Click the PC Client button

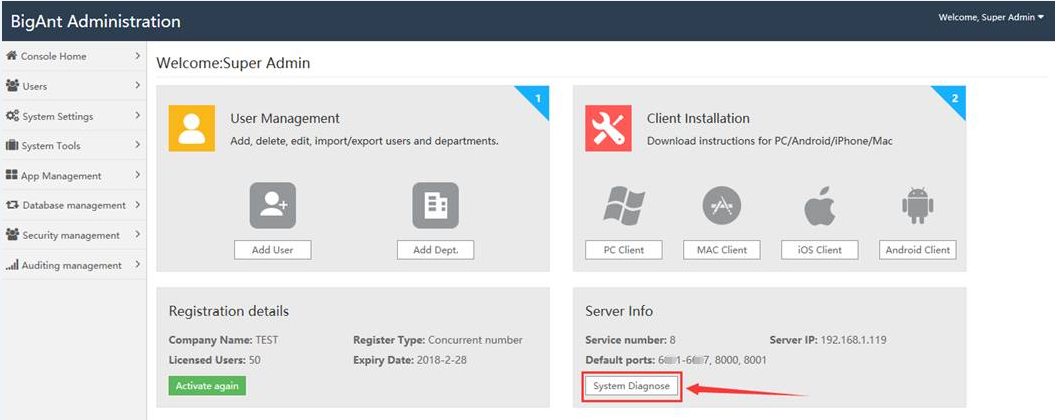pos(624,250)
